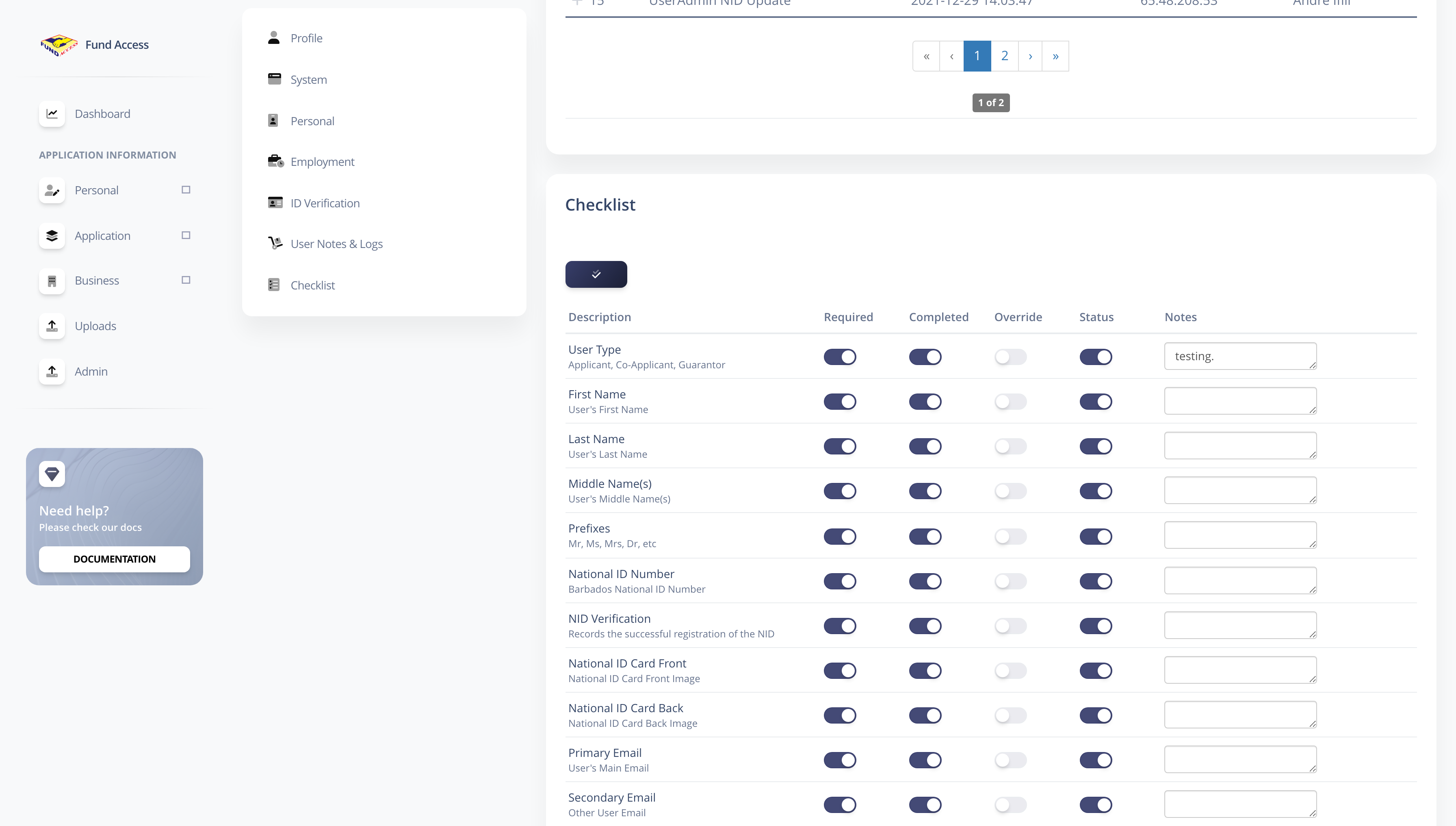
Task: Toggle Required switch for Prefixes
Action: [840, 537]
